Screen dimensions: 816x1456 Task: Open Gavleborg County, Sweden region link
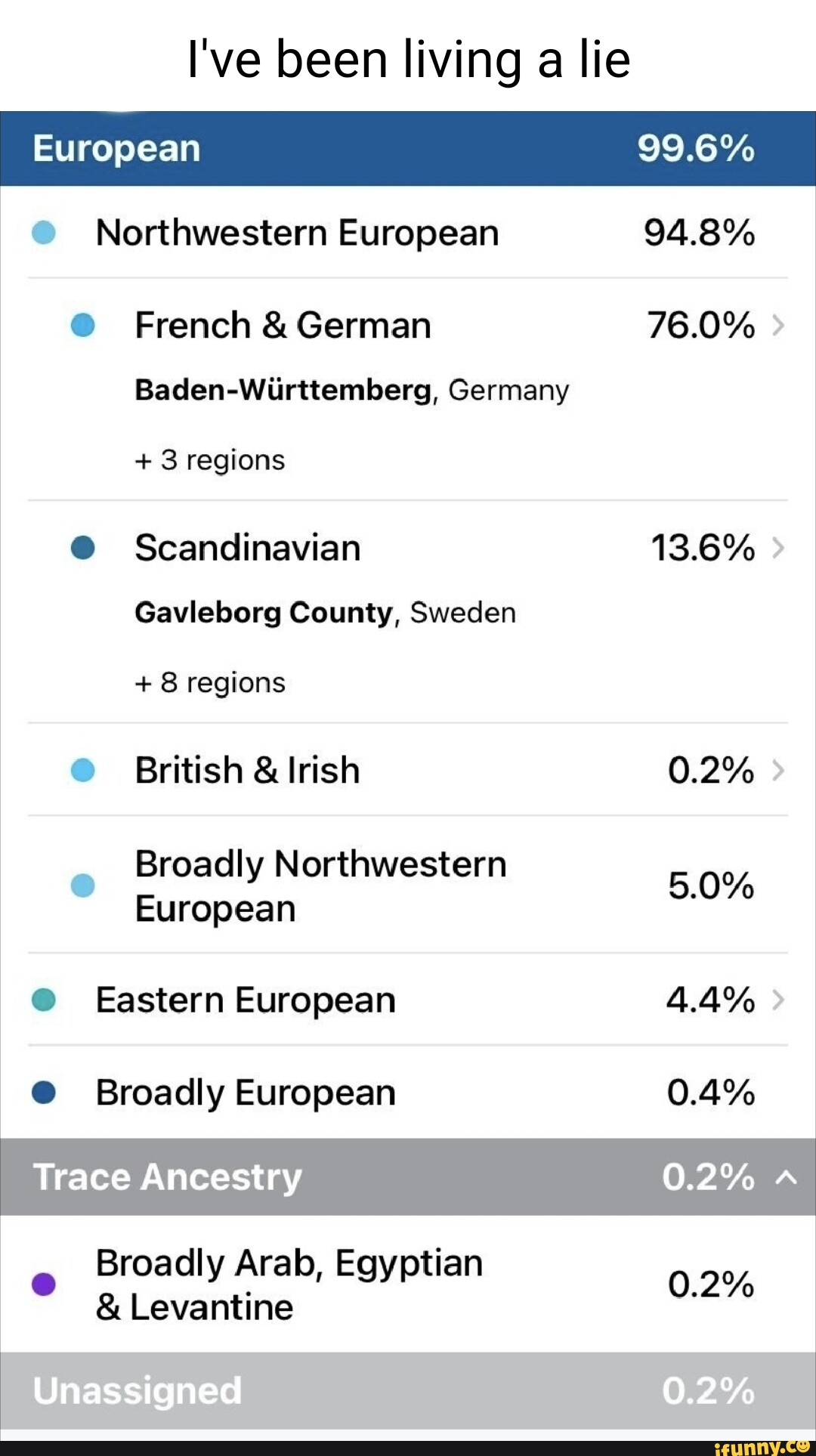tap(325, 613)
